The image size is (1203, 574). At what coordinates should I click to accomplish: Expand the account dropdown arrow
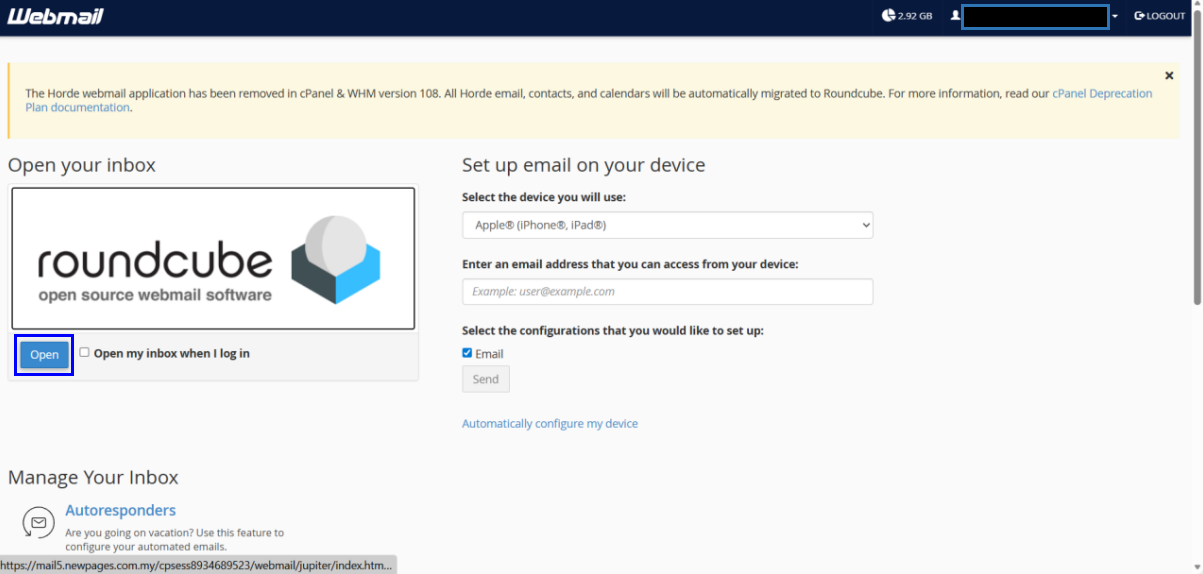point(1115,17)
